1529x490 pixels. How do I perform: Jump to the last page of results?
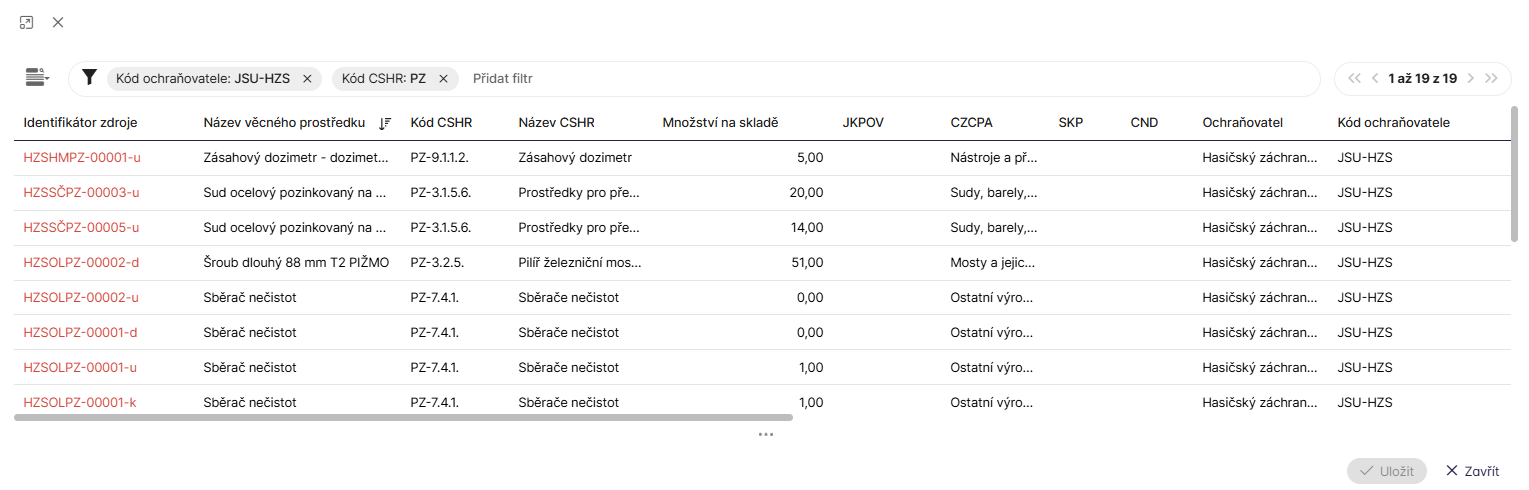pyautogui.click(x=1491, y=78)
